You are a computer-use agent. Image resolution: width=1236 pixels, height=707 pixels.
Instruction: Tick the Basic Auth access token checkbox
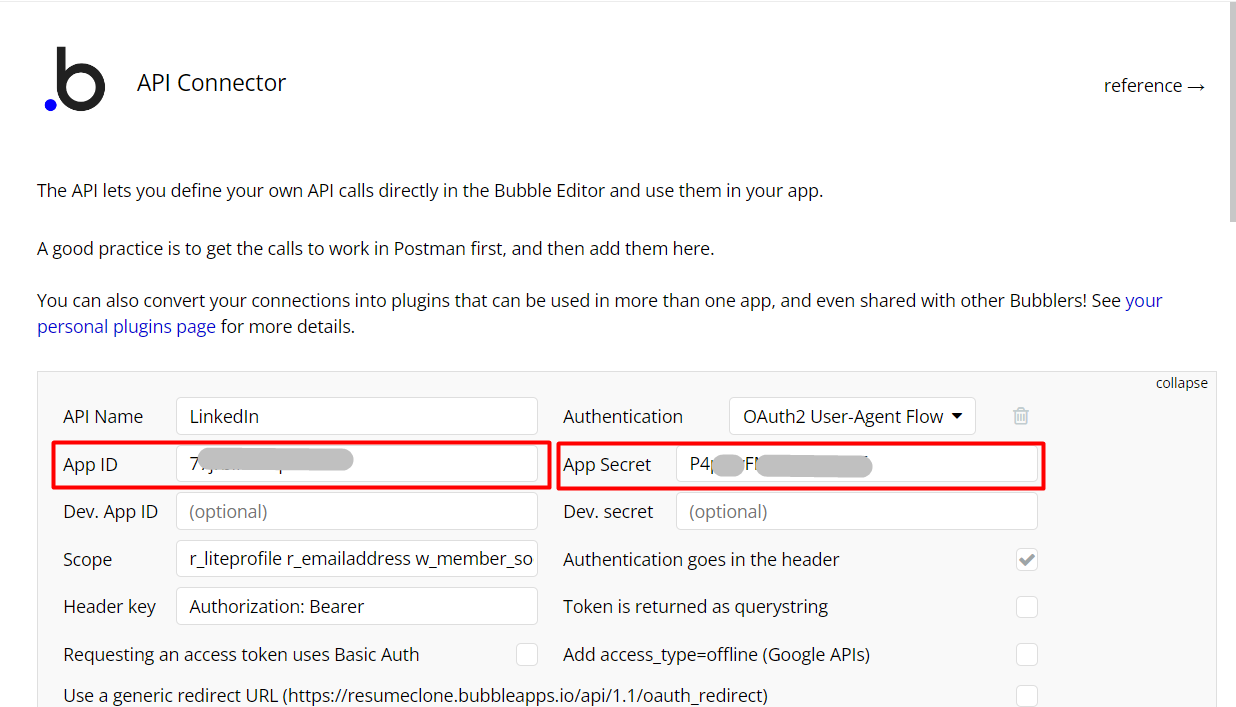tap(527, 655)
